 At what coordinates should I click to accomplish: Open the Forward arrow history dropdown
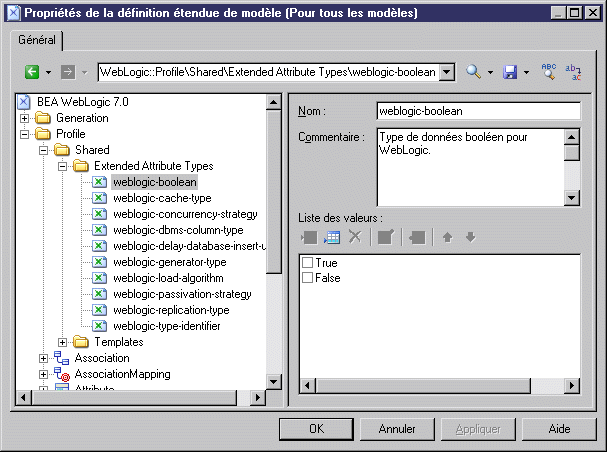tap(84, 72)
